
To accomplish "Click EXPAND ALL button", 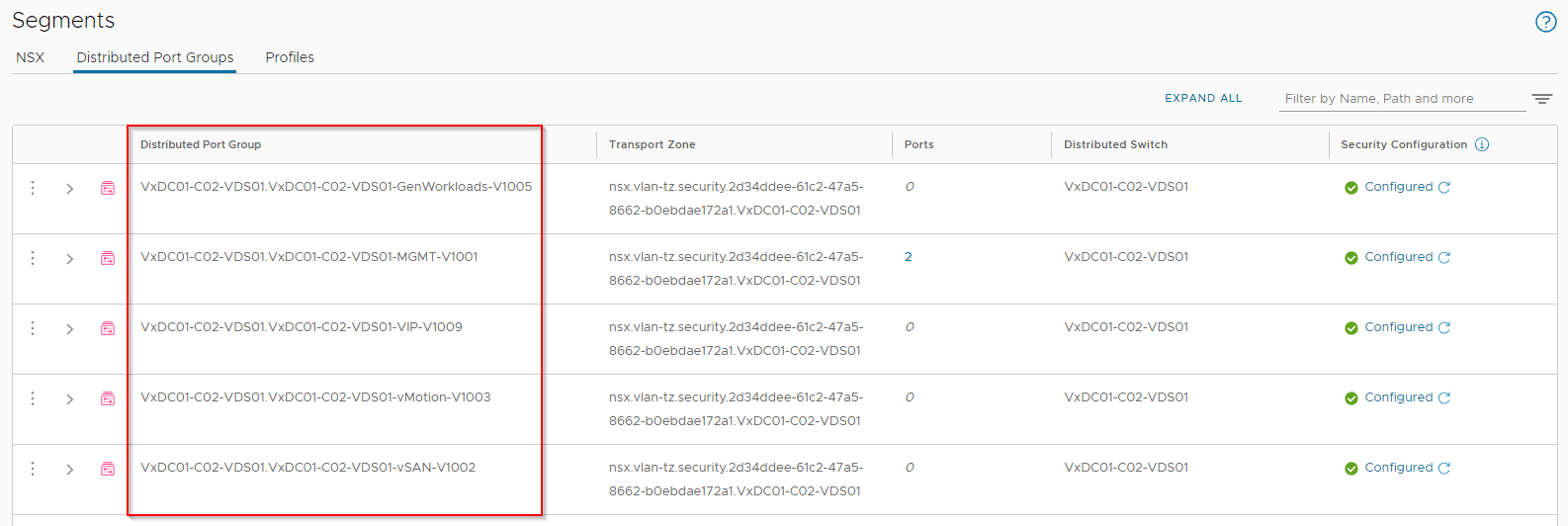I will (x=1203, y=98).
